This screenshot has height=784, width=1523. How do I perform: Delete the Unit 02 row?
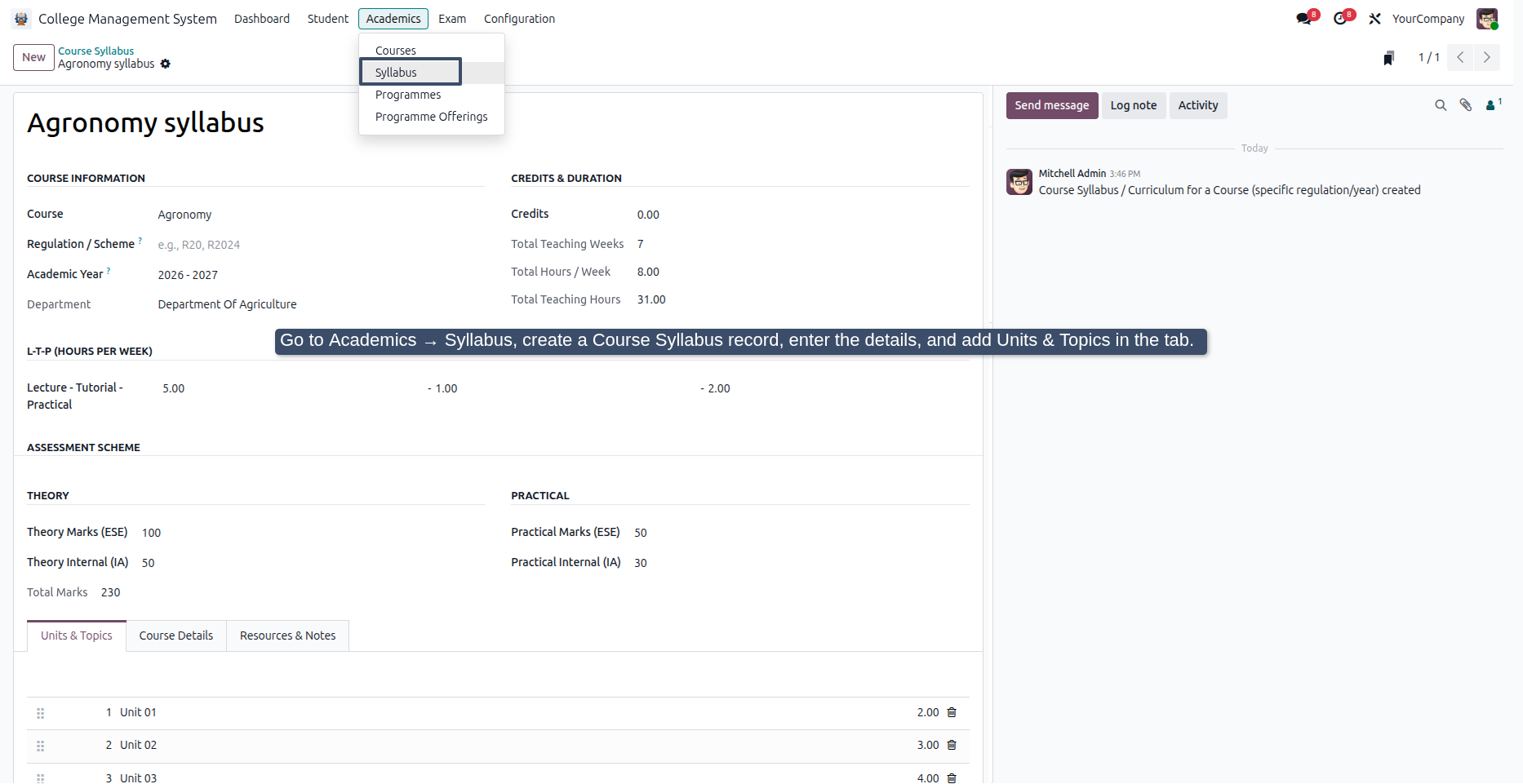click(952, 745)
